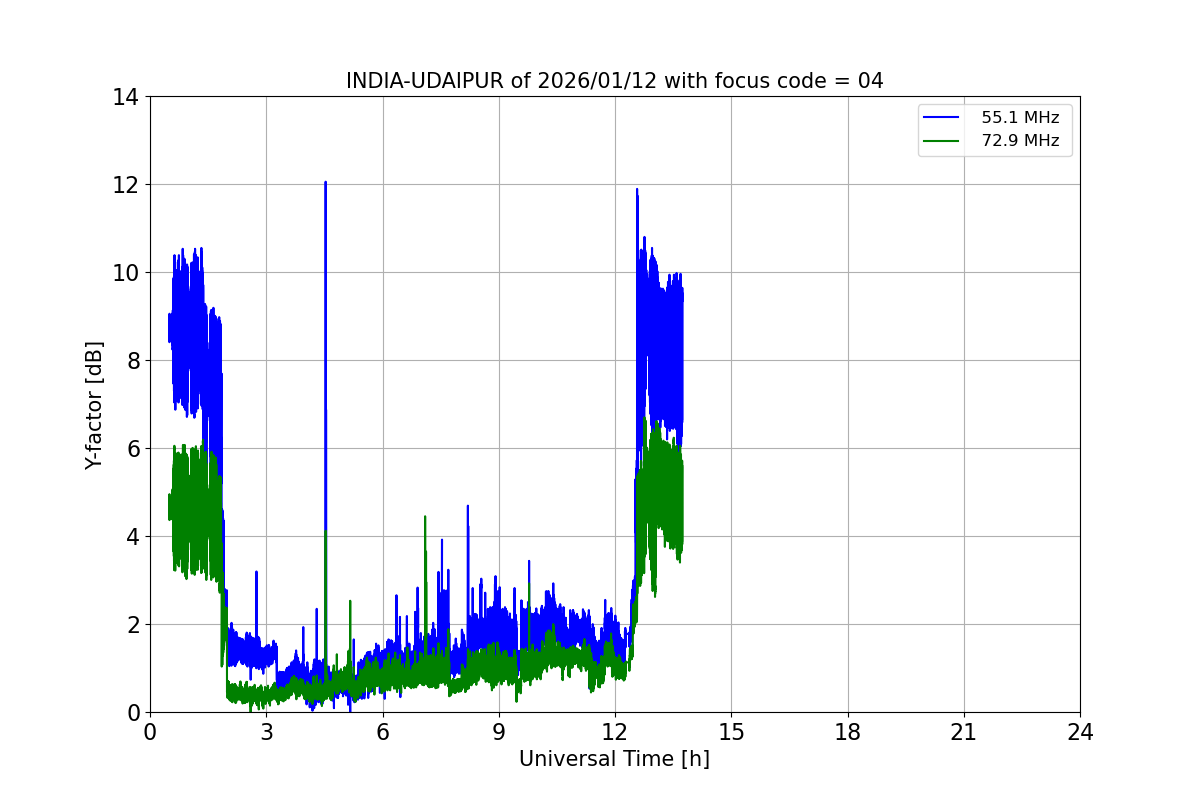Click the tall blue spike peak near 4.5 h
The height and width of the screenshot is (800, 1200).
pos(325,182)
